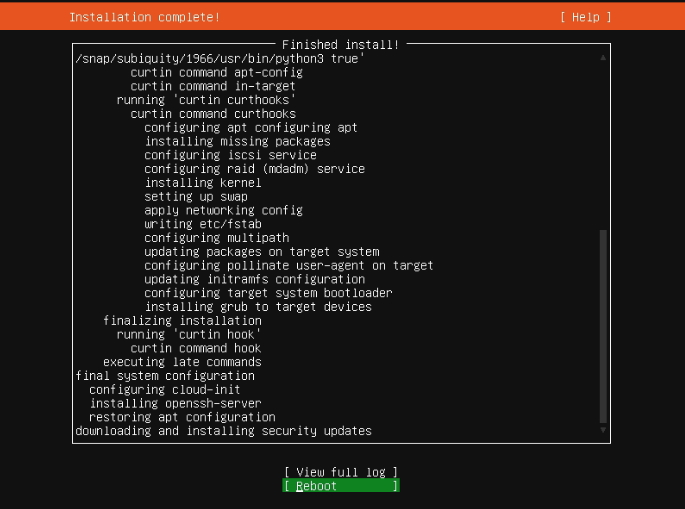
Task: Click the 'finalizing installation' log line
Action: pos(182,321)
